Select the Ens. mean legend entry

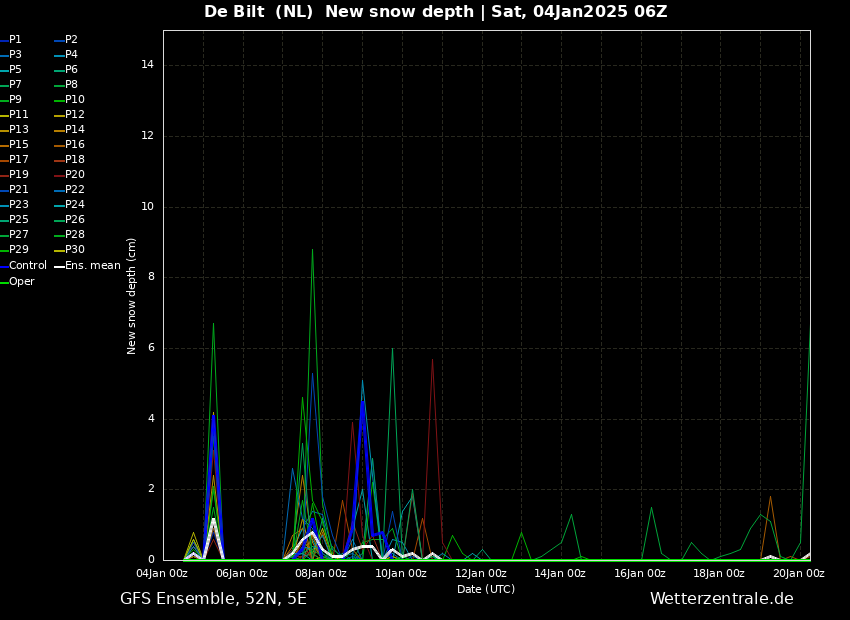pos(92,266)
